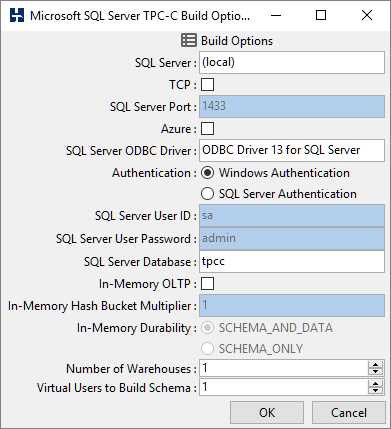
Task: Tick the Azure checkbox
Action: [x=207, y=129]
